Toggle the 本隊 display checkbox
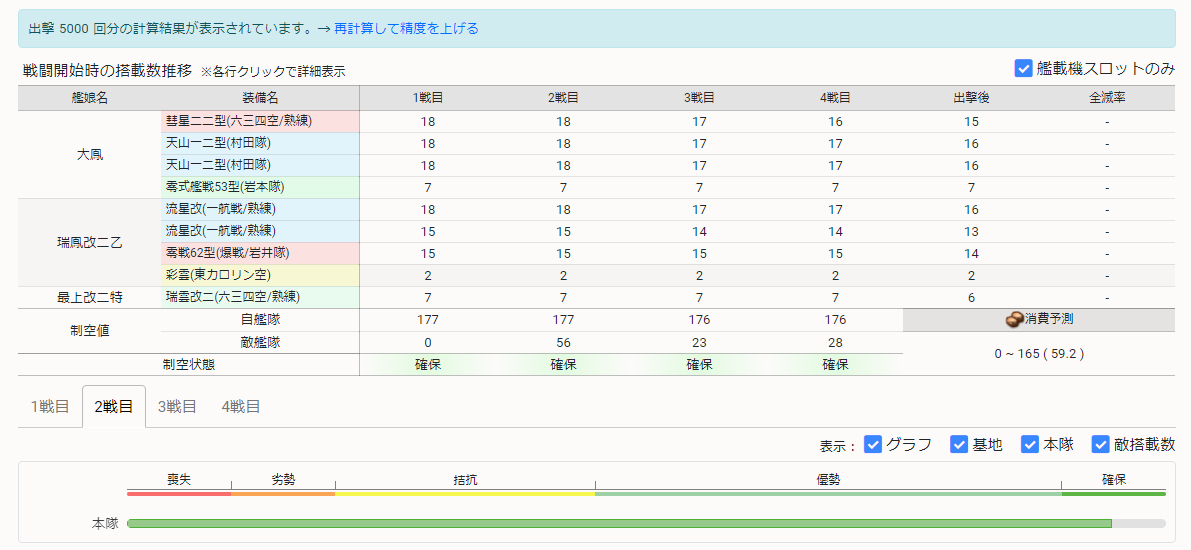Viewport: 1191px width, 550px height. (1030, 444)
